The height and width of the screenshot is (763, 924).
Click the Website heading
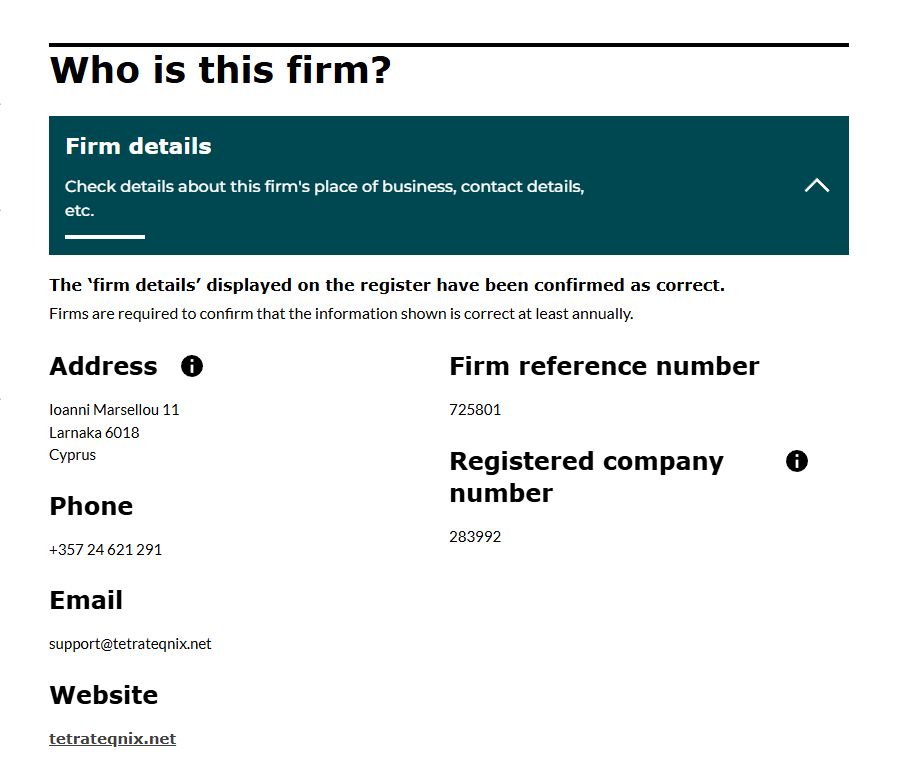click(103, 695)
